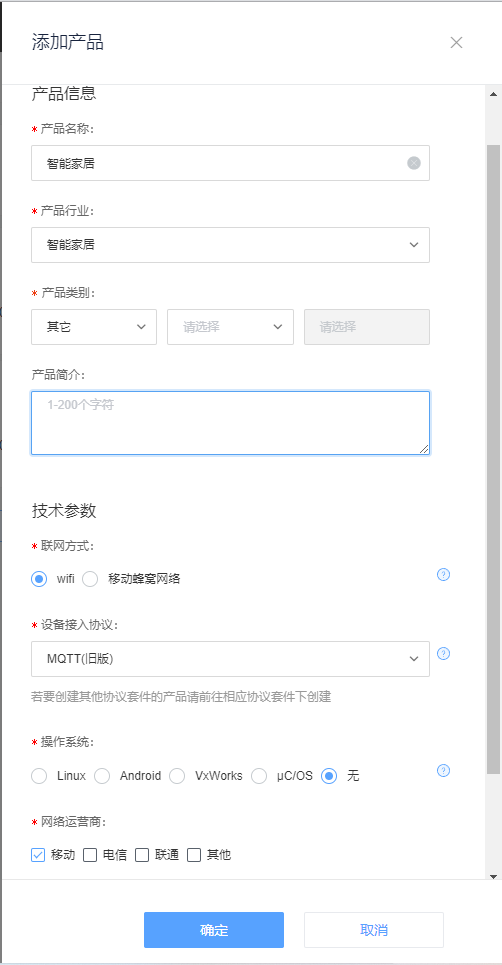
Task: Select the wifi radio button
Action: pyautogui.click(x=39, y=579)
